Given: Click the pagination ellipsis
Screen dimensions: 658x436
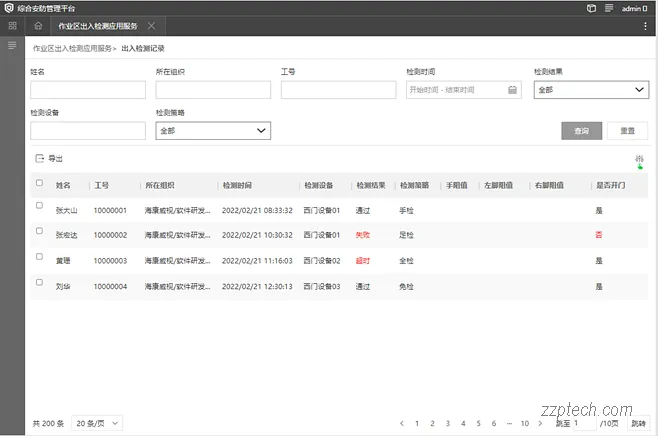Looking at the screenshot, I should [x=509, y=423].
